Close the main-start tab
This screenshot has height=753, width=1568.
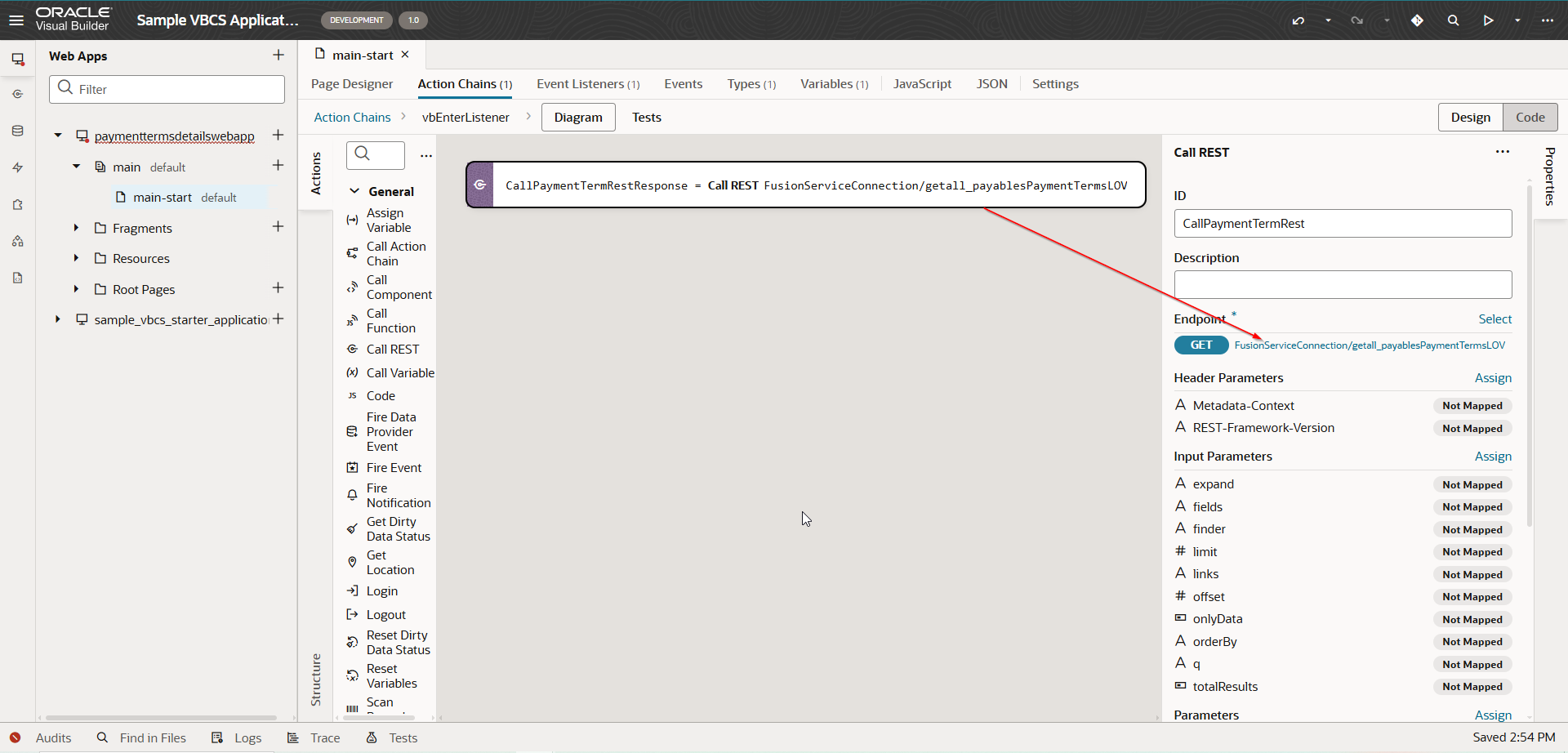tap(405, 55)
